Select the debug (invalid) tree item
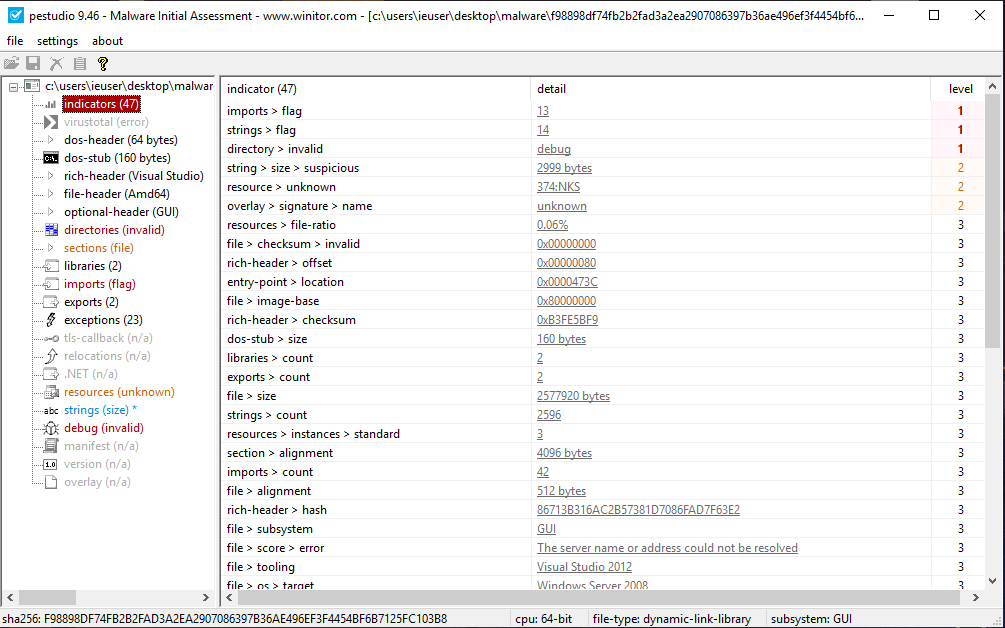Image resolution: width=1005 pixels, height=628 pixels. pos(103,427)
